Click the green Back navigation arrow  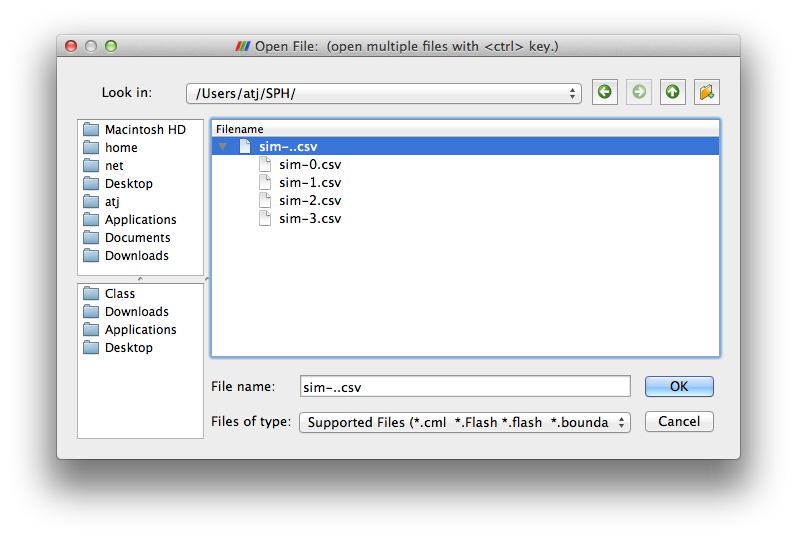click(x=604, y=93)
